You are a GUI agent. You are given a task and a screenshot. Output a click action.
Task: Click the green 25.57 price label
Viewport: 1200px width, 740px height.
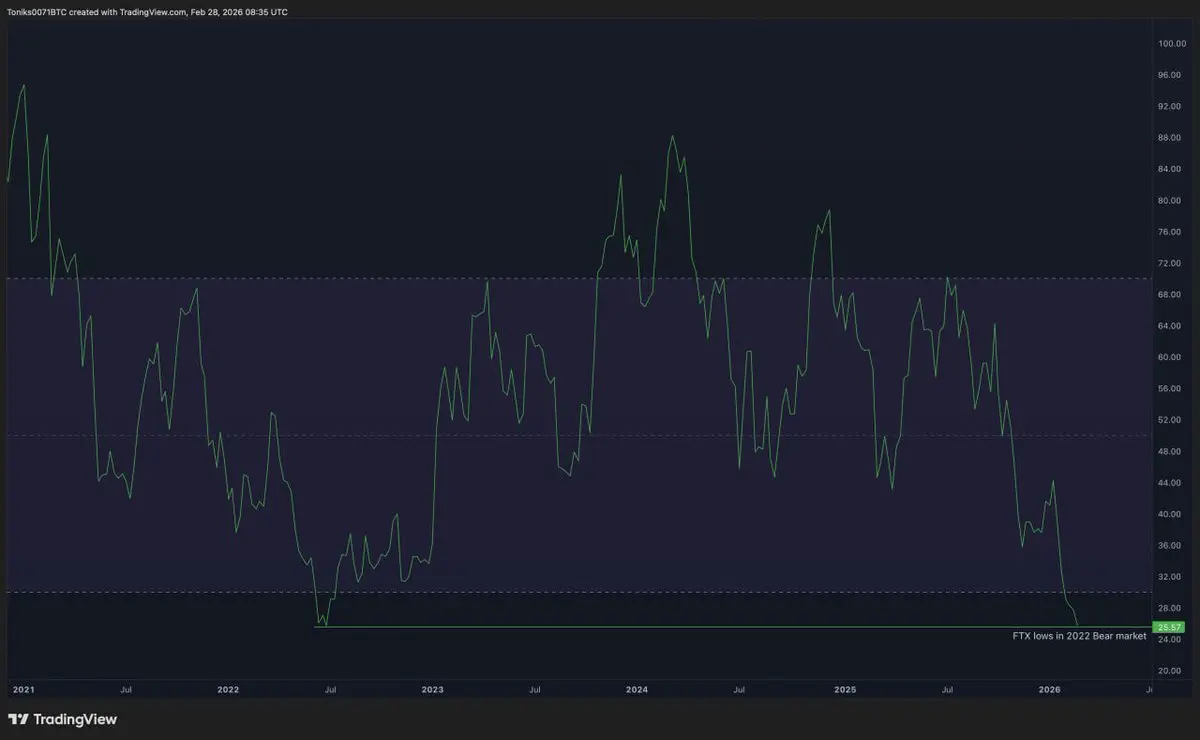point(1169,627)
